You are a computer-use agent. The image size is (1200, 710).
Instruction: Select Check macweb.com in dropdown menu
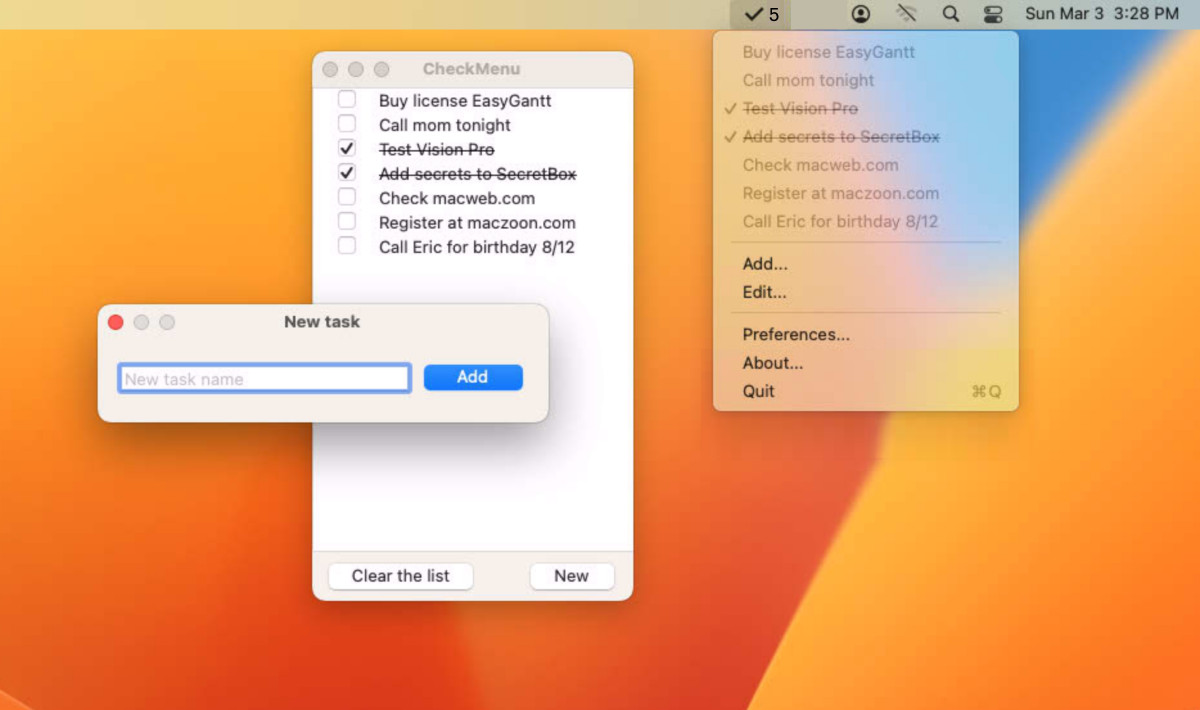pos(866,165)
